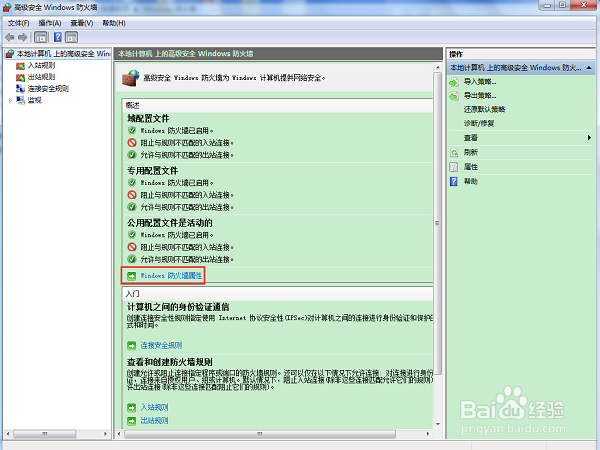Click the brick wall globe icon in overview
Image resolution: width=600 pixels, height=450 pixels.
(x=131, y=78)
